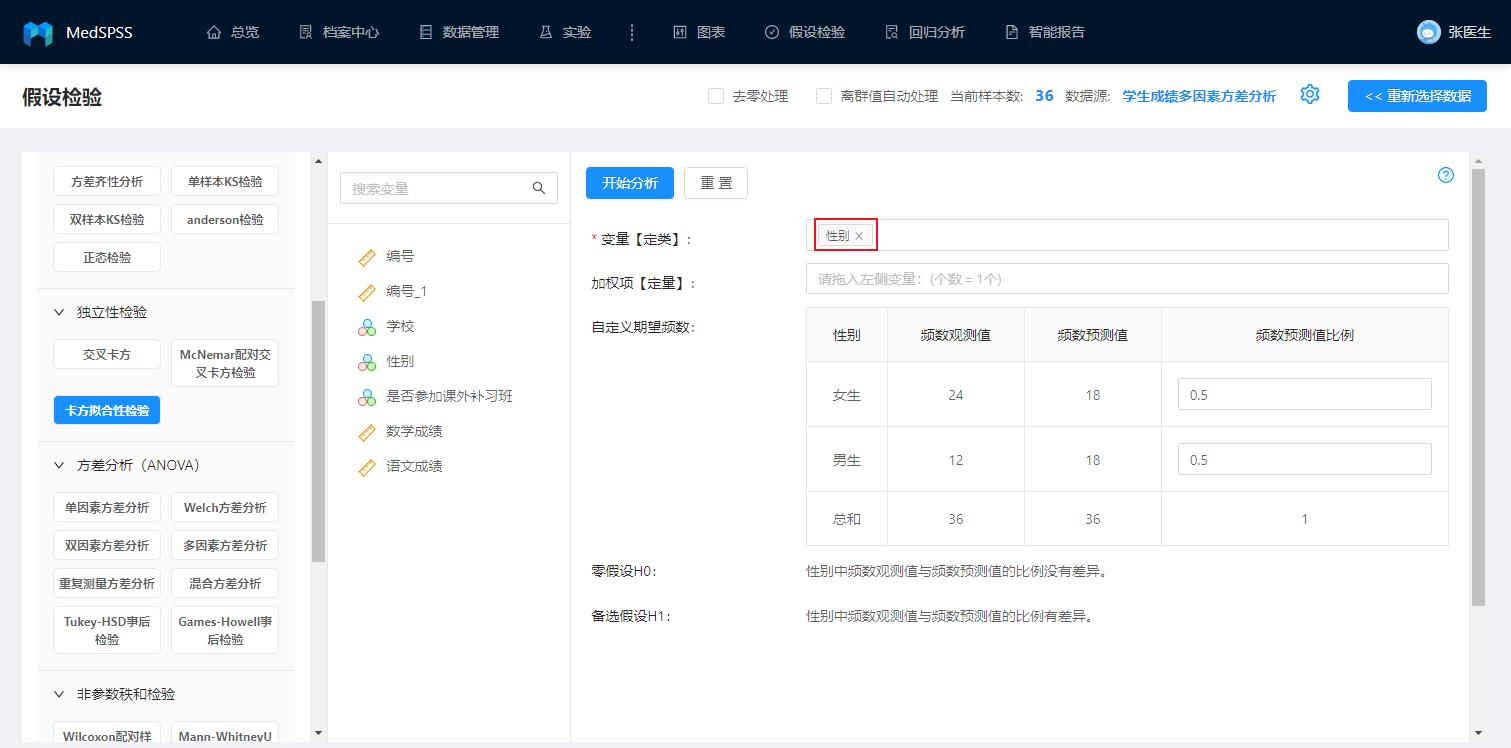The height and width of the screenshot is (748, 1511).
Task: Enable the 去零处理 checkbox
Action: pos(716,95)
